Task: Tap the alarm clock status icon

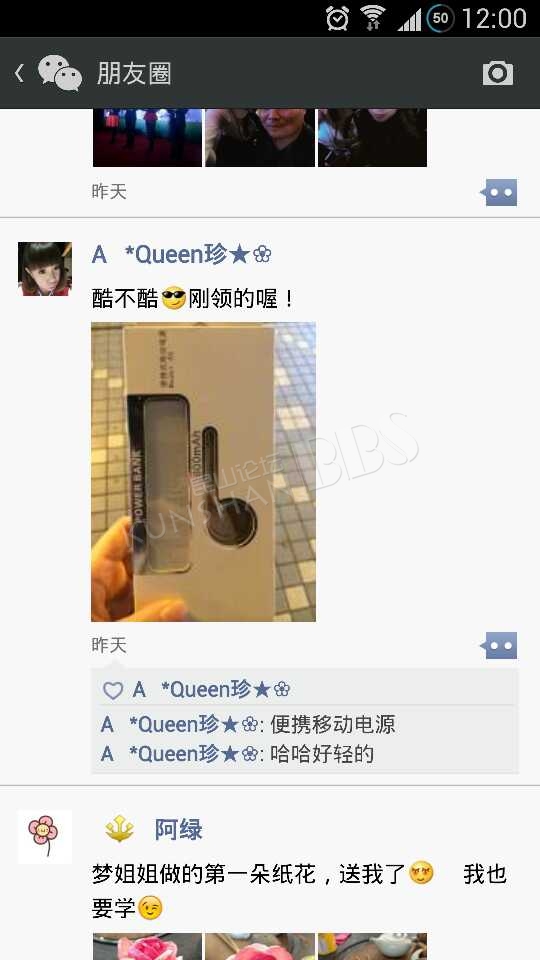Action: (x=337, y=18)
